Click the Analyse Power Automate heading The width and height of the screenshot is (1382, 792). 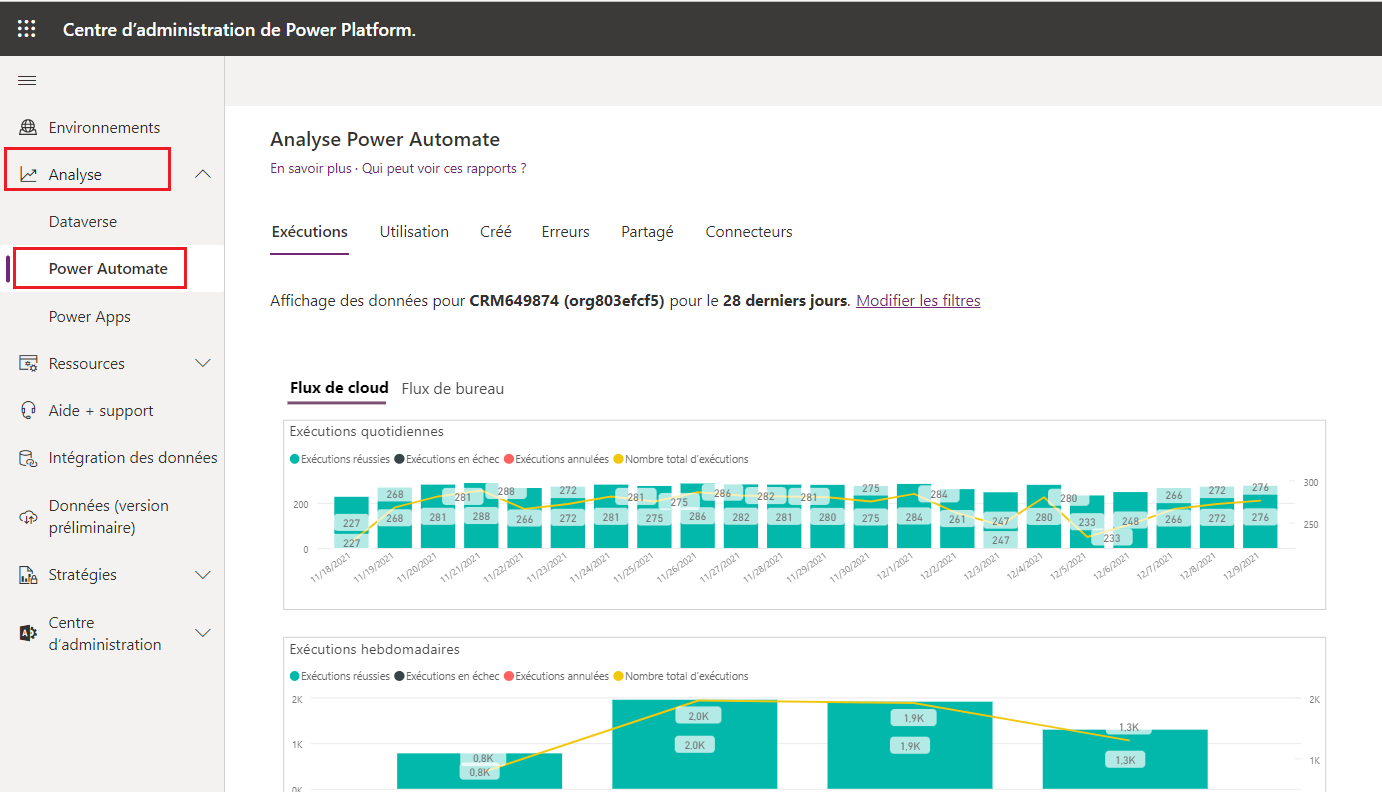(385, 140)
